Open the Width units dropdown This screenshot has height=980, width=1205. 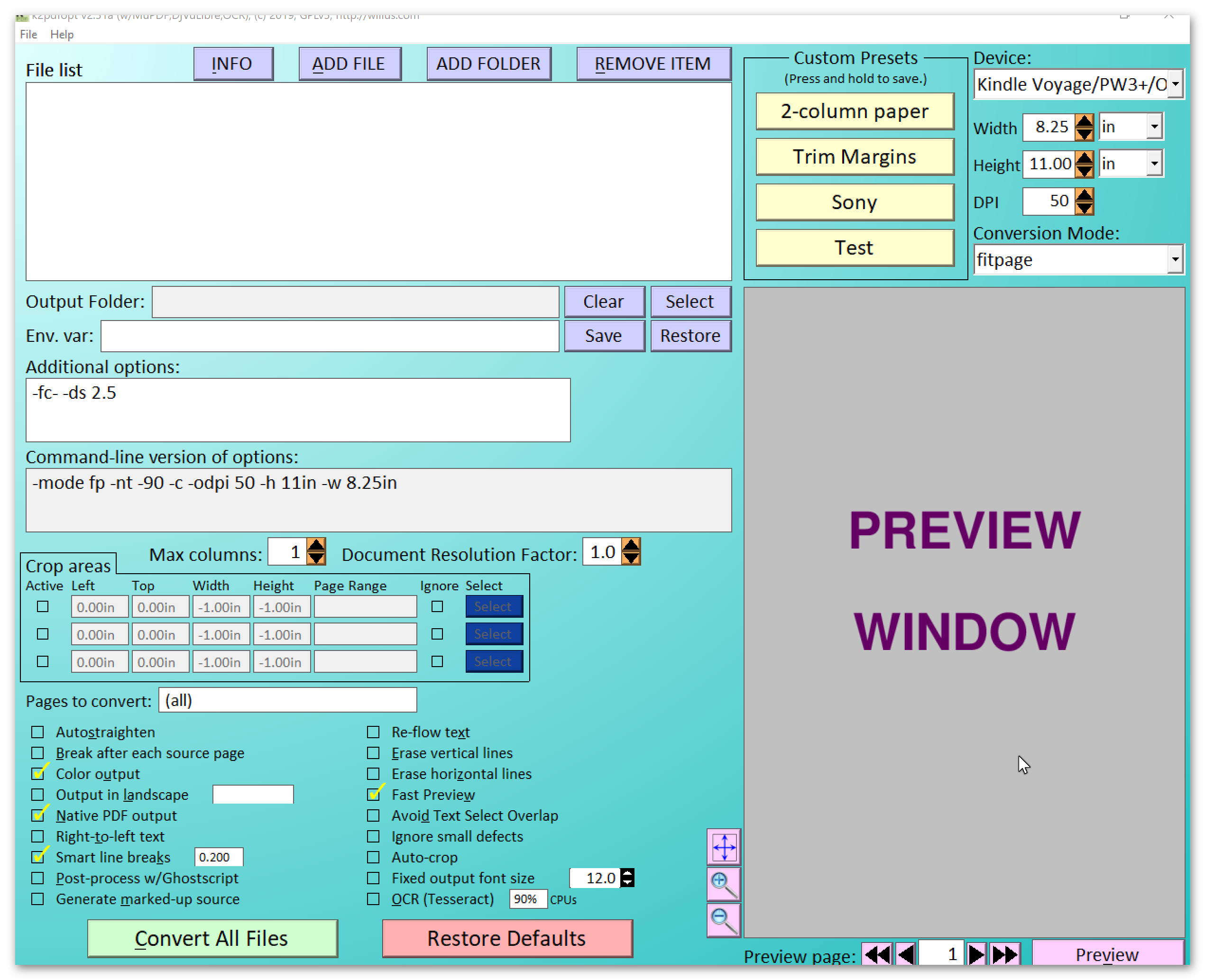(1155, 127)
